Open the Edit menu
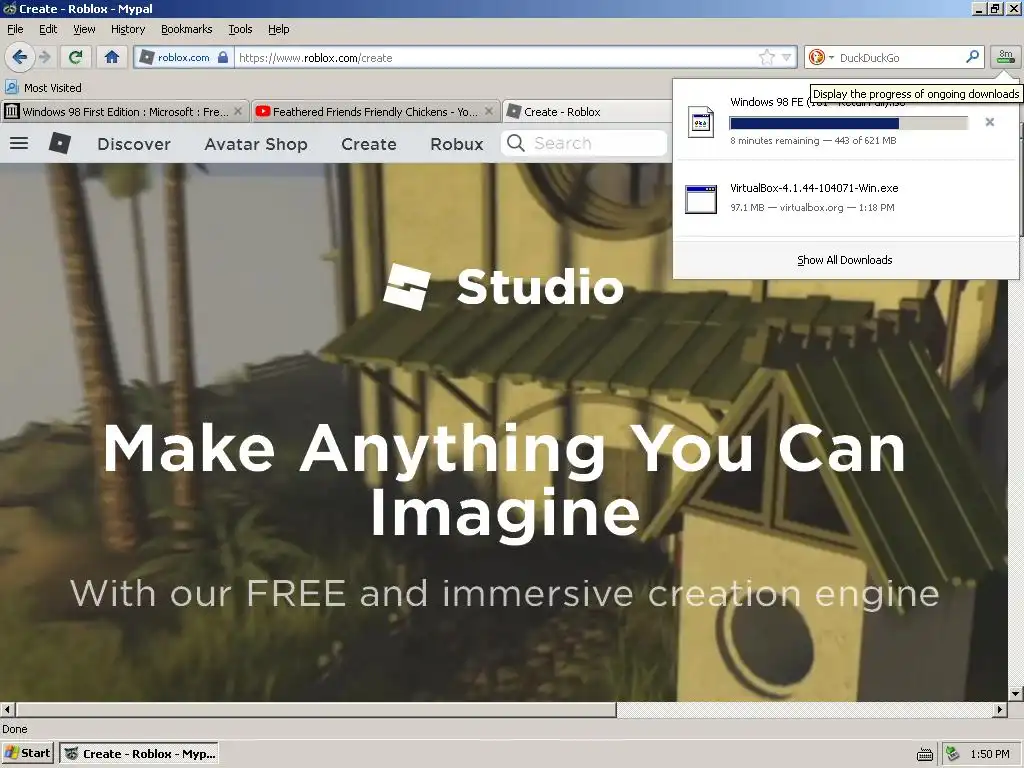The width and height of the screenshot is (1024, 768). point(48,29)
